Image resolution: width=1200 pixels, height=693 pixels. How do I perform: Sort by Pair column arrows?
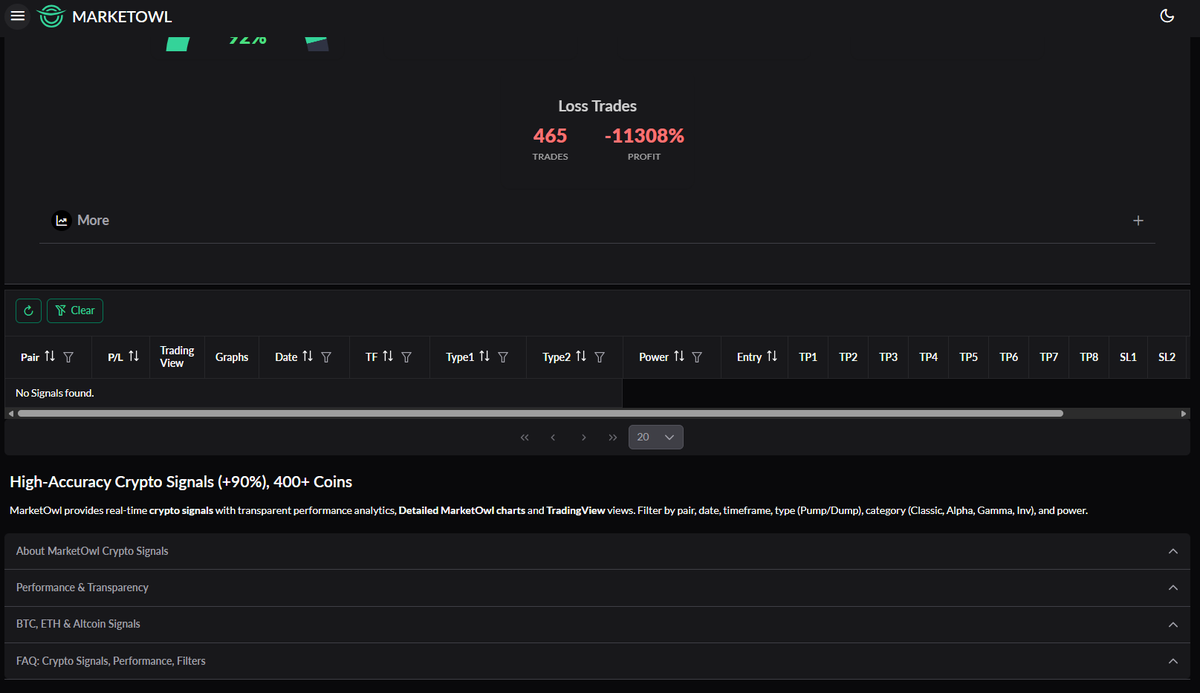pyautogui.click(x=50, y=356)
